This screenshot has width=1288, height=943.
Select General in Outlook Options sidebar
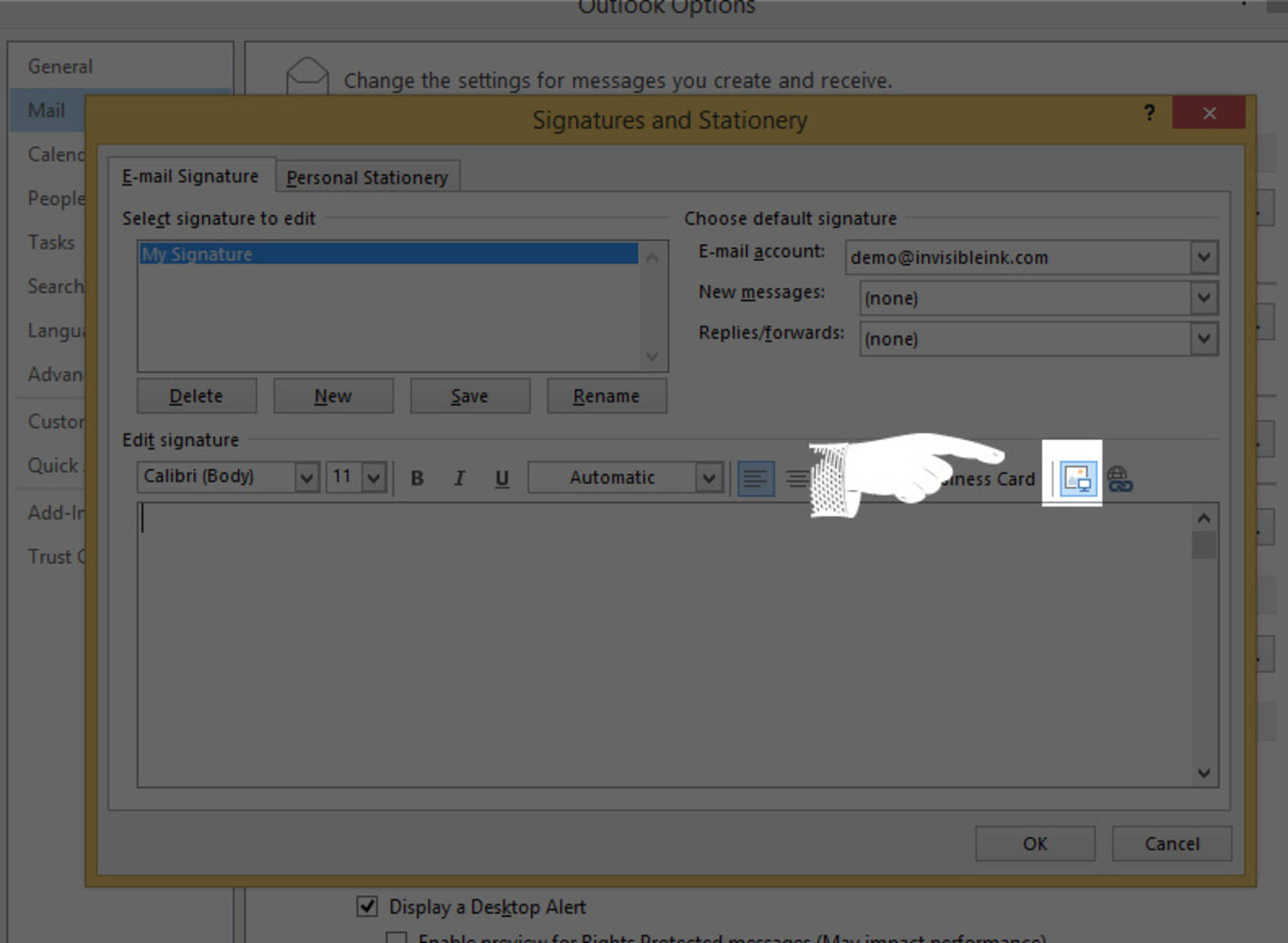pyautogui.click(x=61, y=67)
